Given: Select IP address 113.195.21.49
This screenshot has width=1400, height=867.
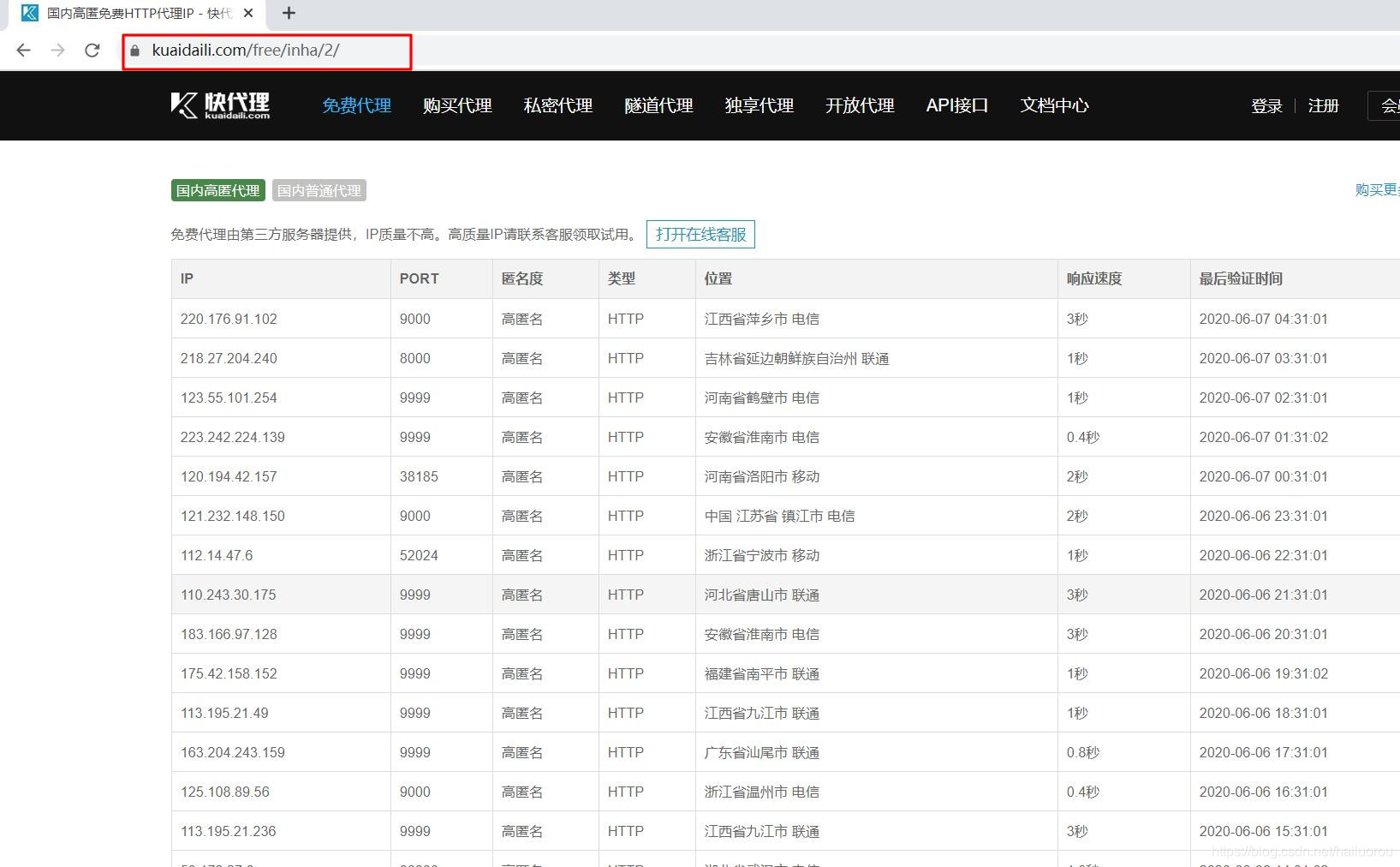Looking at the screenshot, I should (x=224, y=713).
